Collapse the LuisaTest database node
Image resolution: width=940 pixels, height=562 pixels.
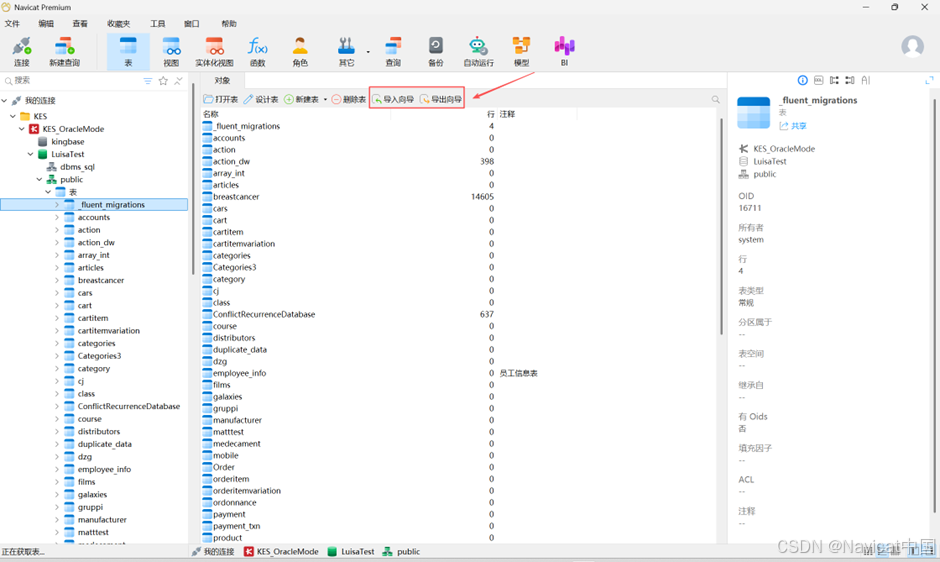coord(31,154)
